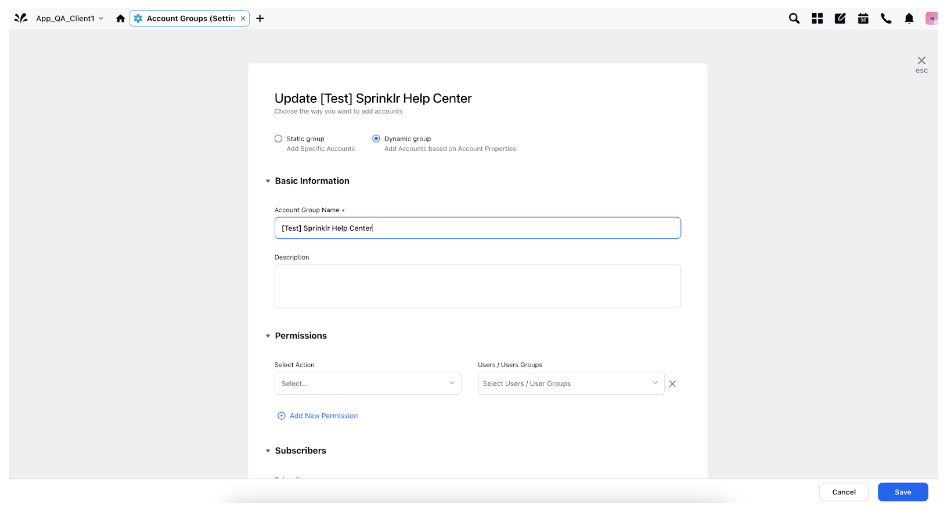Collapse the Basic Information section
This screenshot has width=950, height=520.
268,181
